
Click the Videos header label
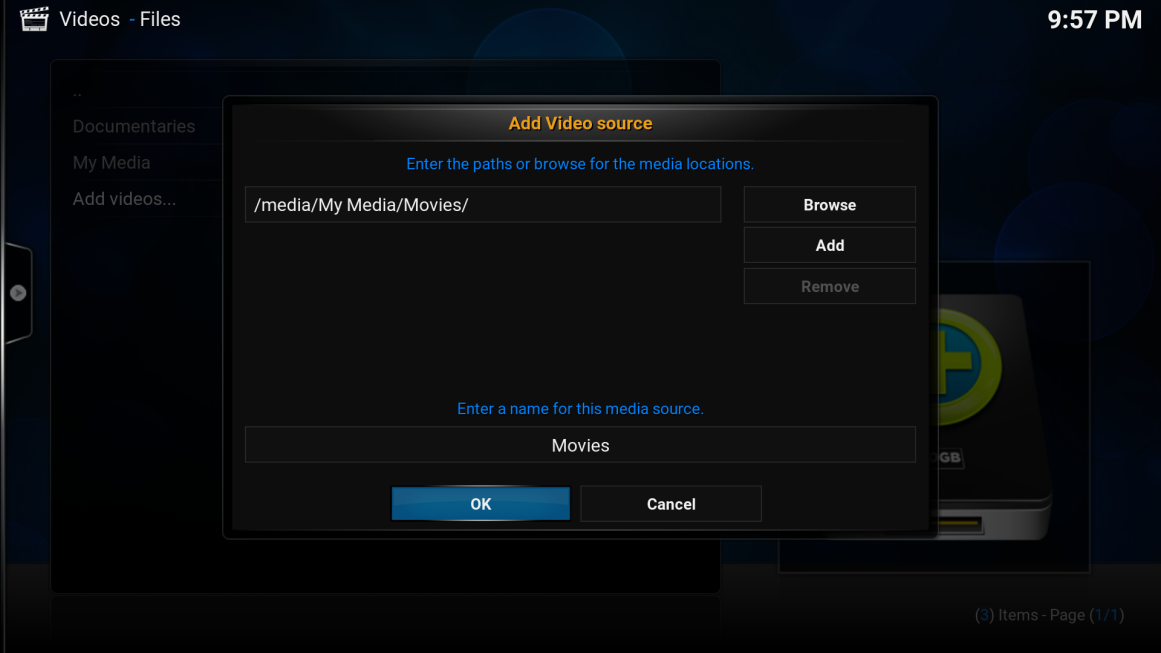click(90, 19)
